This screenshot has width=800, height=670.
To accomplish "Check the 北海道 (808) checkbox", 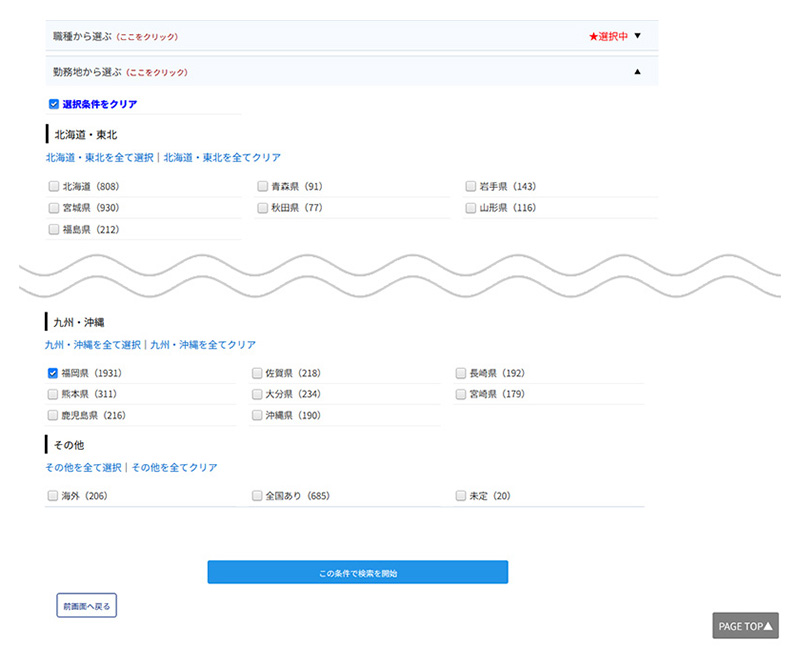I will coord(54,186).
